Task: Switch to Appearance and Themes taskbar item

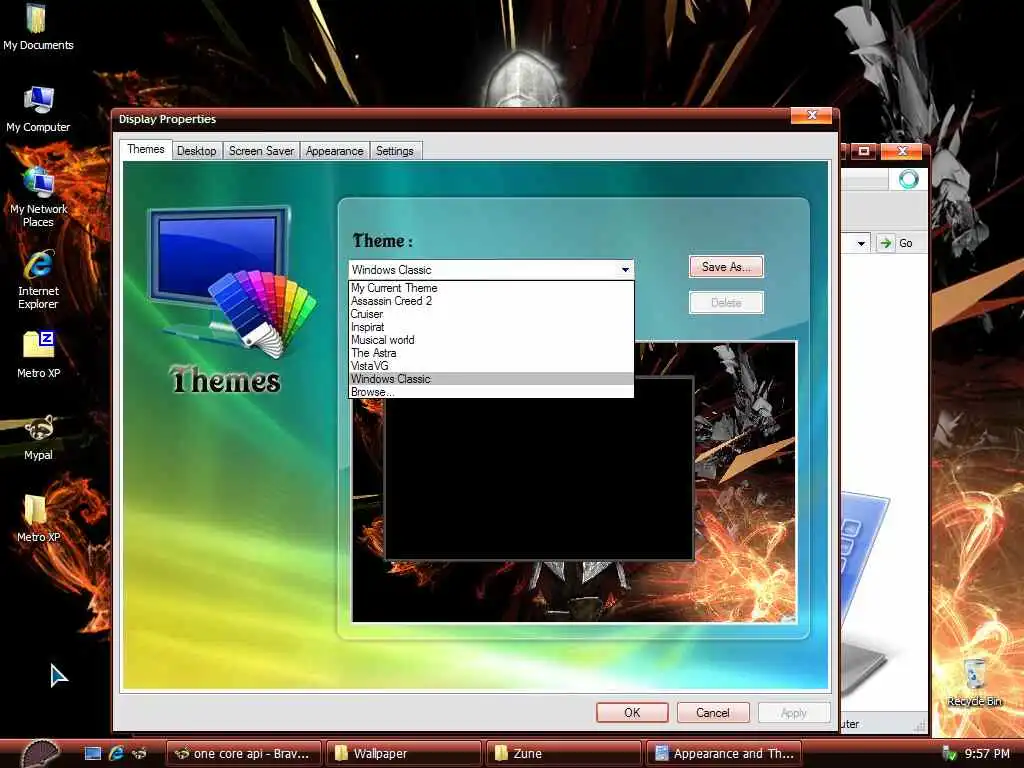Action: (x=724, y=754)
